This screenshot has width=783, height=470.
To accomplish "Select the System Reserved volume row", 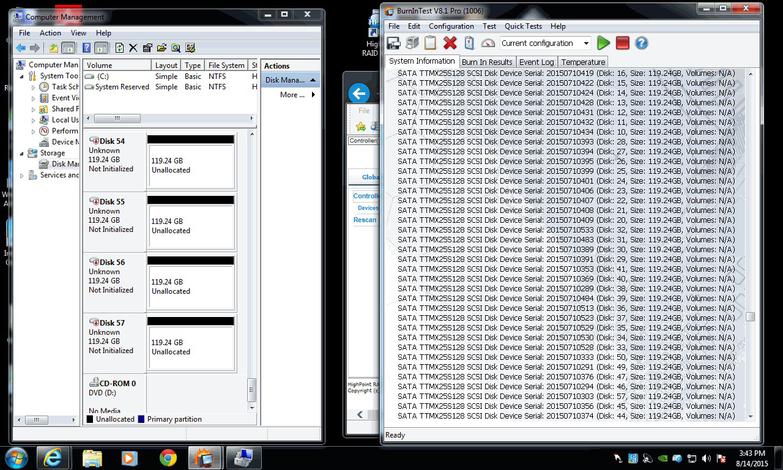I will coord(170,87).
